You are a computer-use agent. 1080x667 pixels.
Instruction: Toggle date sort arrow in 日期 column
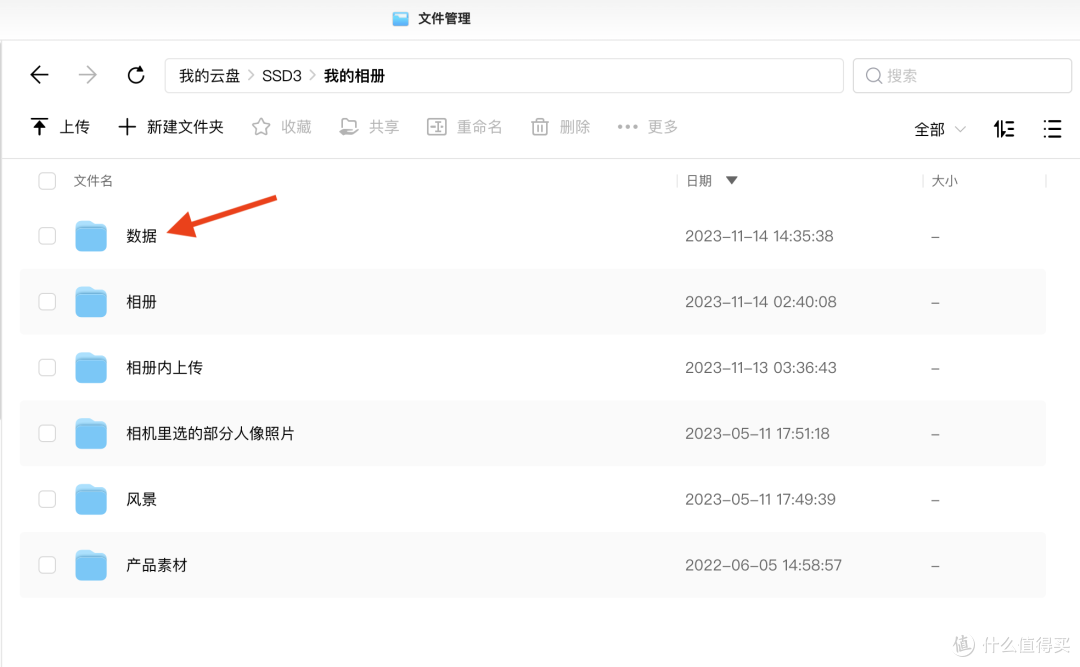tap(731, 181)
